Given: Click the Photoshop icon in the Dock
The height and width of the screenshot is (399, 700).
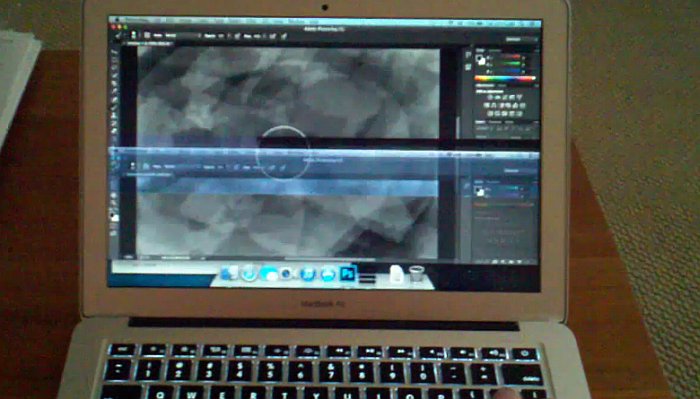Looking at the screenshot, I should pos(348,273).
